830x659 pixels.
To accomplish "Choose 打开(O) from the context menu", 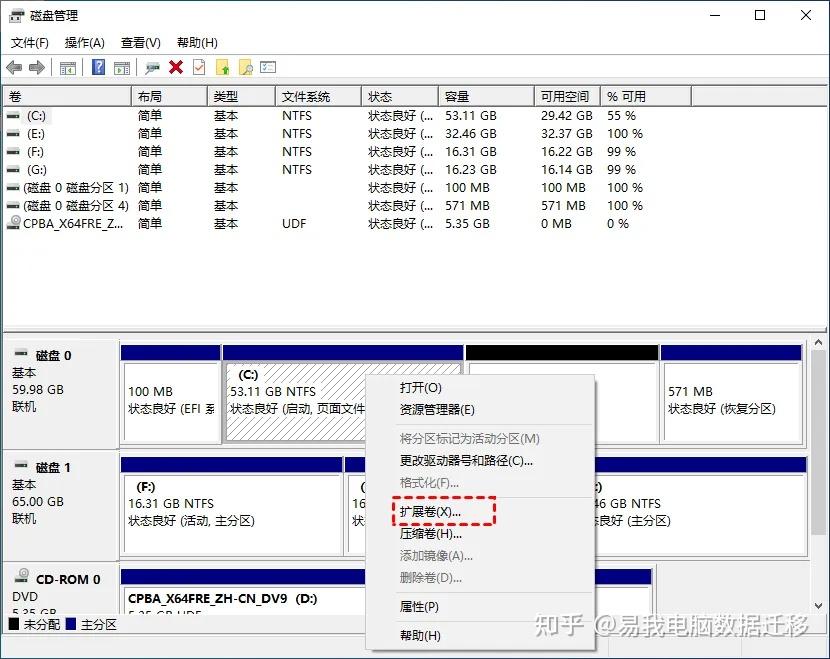I will tap(480, 387).
